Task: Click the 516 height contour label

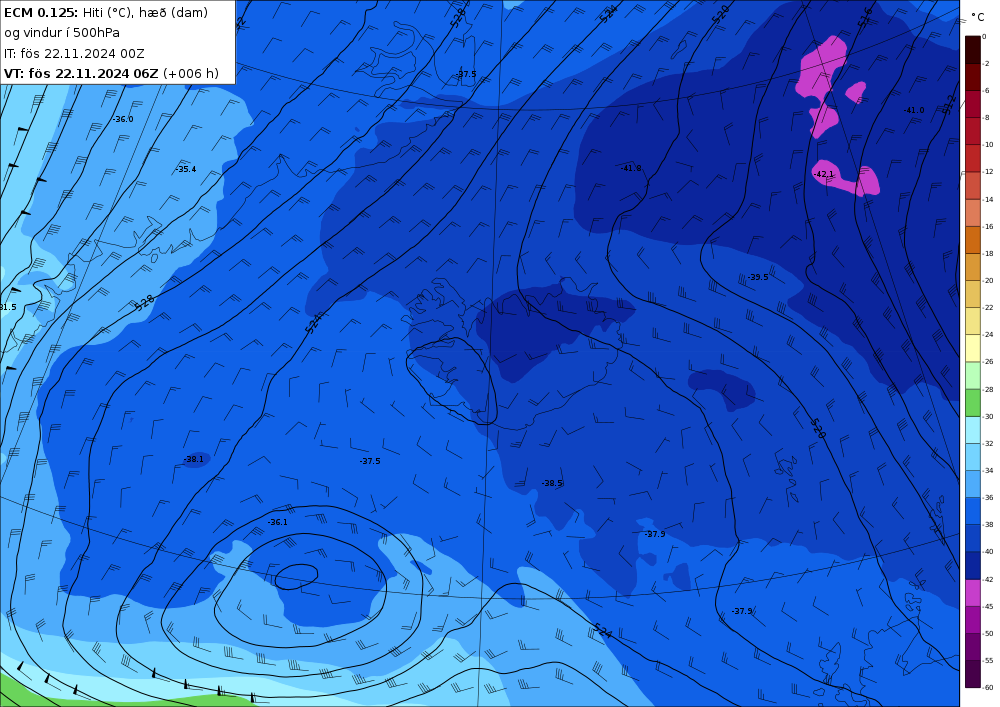Action: 865,18
